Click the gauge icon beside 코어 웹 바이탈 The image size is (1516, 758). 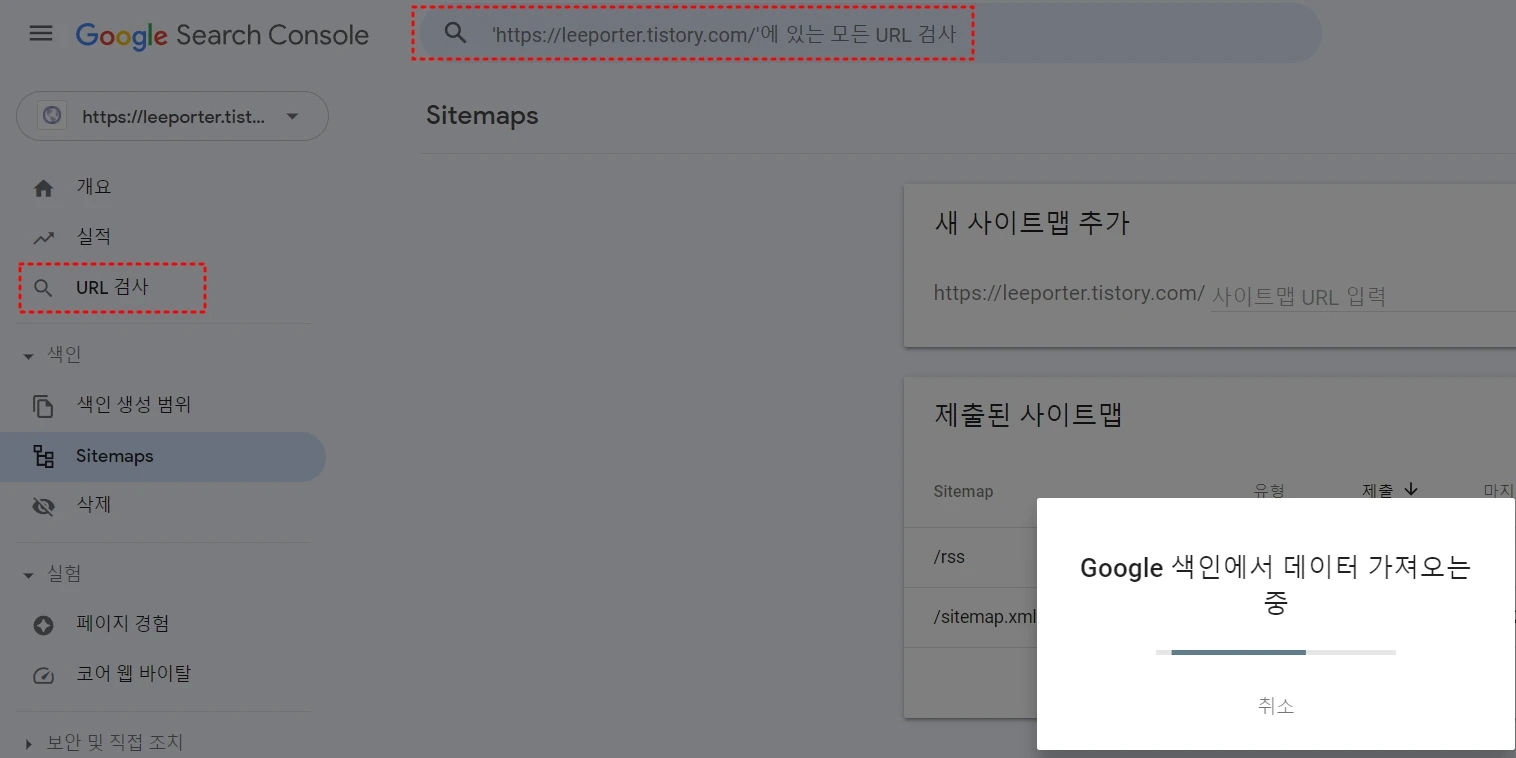click(43, 675)
